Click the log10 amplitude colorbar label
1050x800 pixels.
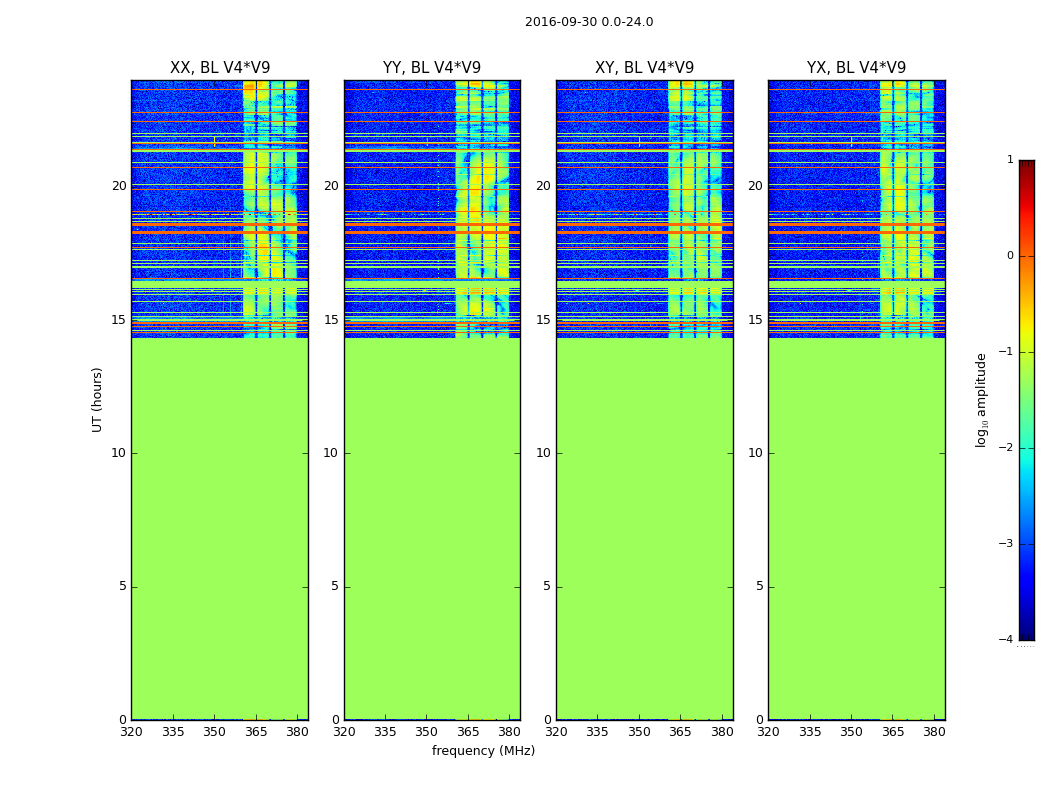pyautogui.click(x=982, y=400)
